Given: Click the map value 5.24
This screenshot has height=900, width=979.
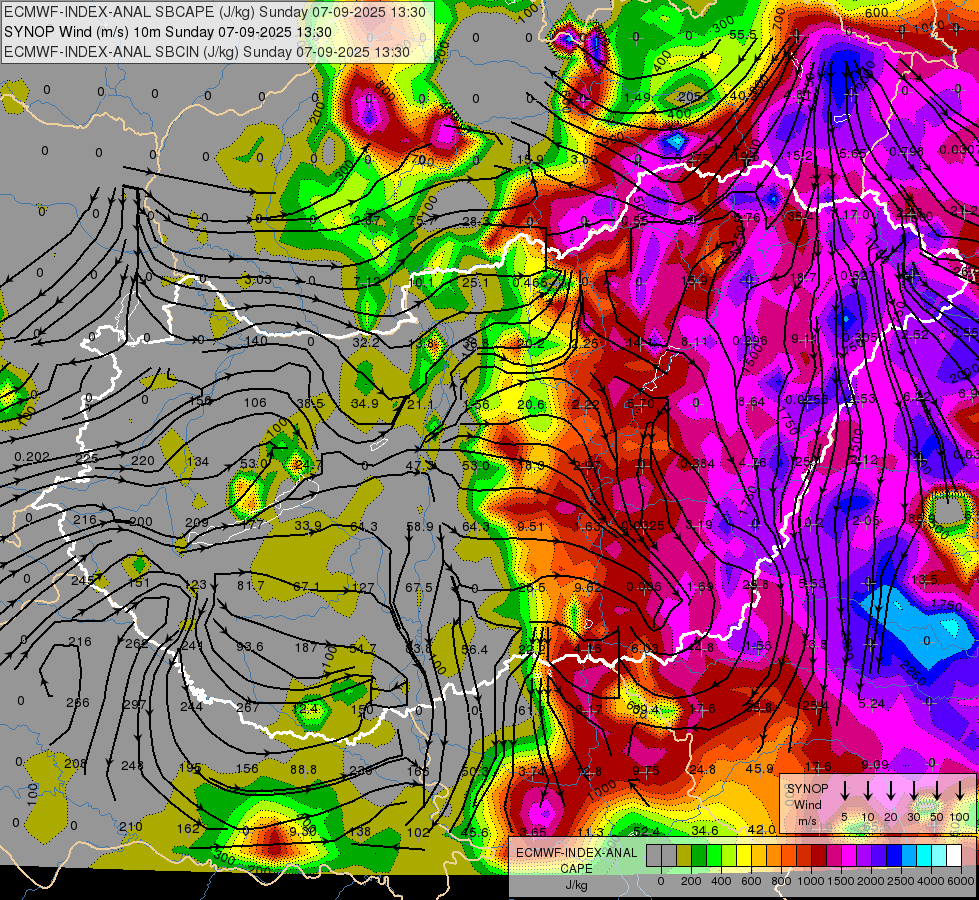Looking at the screenshot, I should [872, 703].
